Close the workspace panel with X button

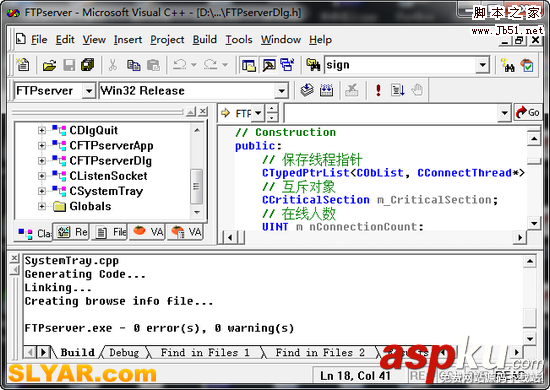(202, 112)
